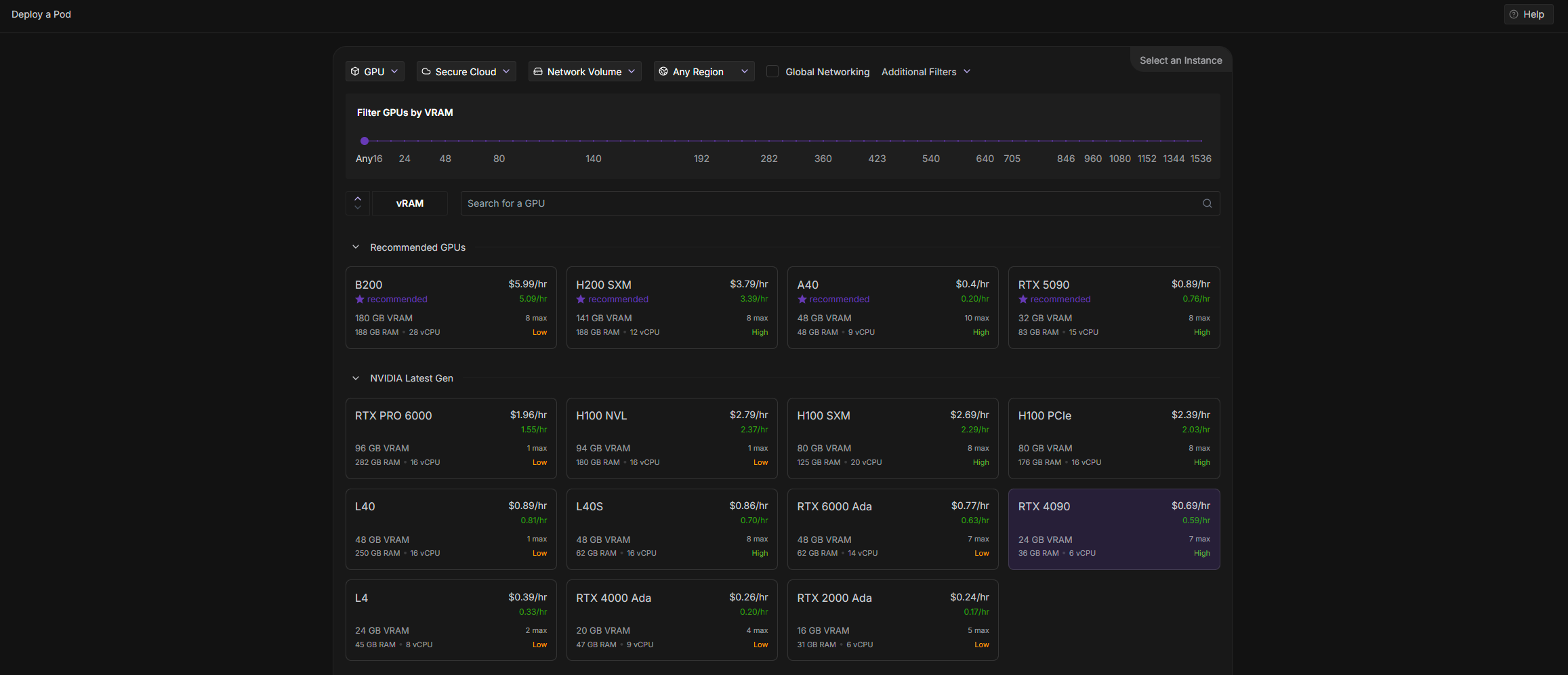This screenshot has width=1568, height=675.
Task: Open the Any Region dropdown
Action: click(x=704, y=71)
